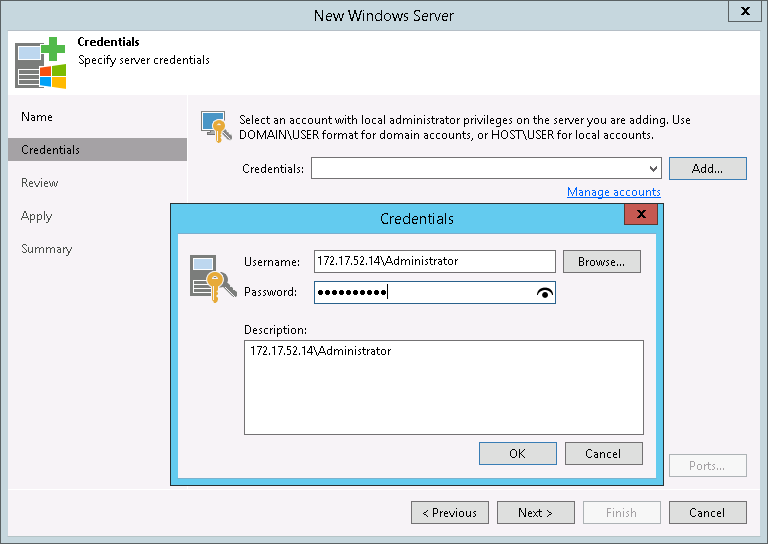This screenshot has height=544, width=768.
Task: Click the Add... button
Action: [x=708, y=169]
